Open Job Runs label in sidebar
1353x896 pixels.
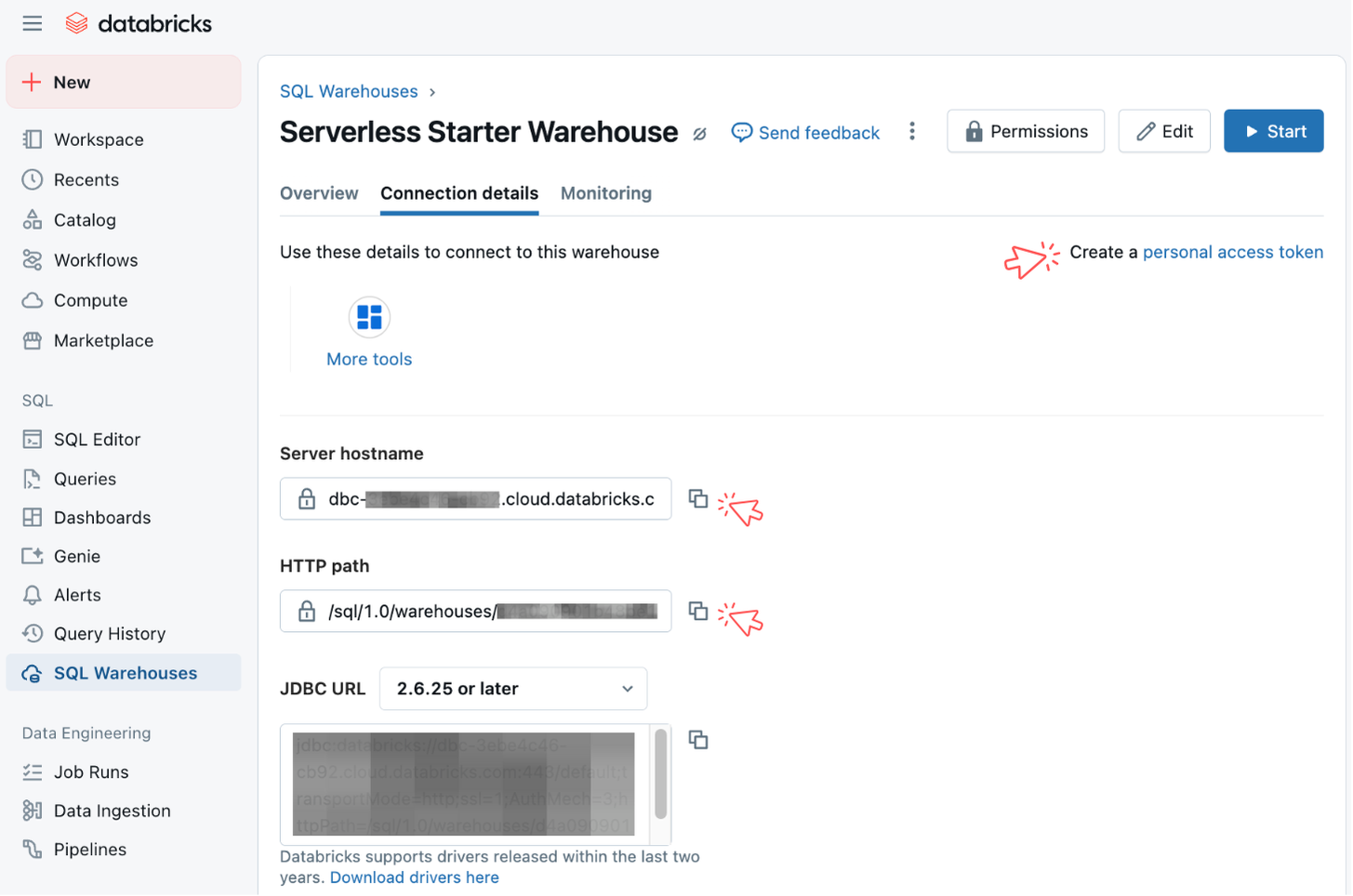coord(91,771)
